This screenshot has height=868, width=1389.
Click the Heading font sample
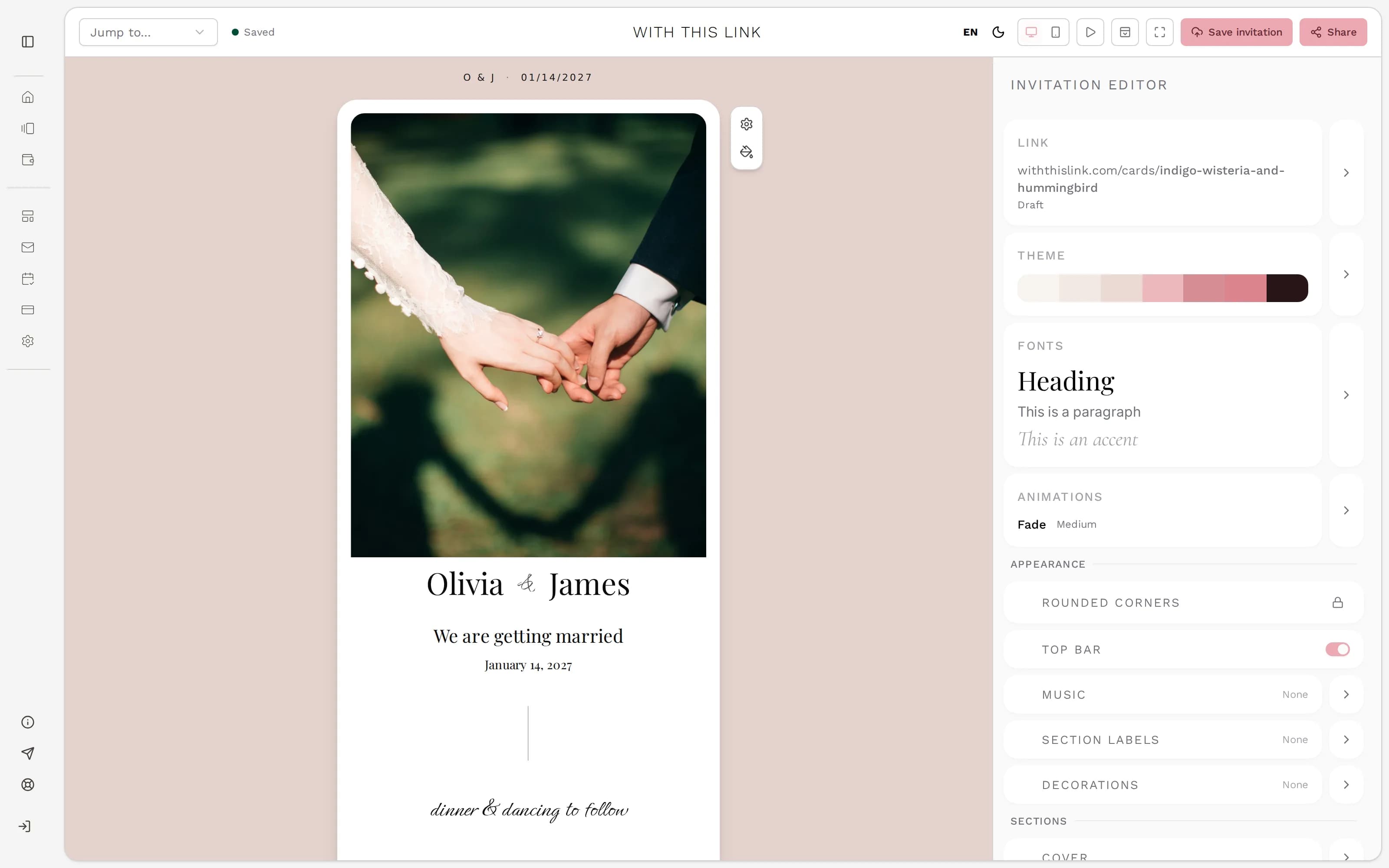click(x=1066, y=382)
